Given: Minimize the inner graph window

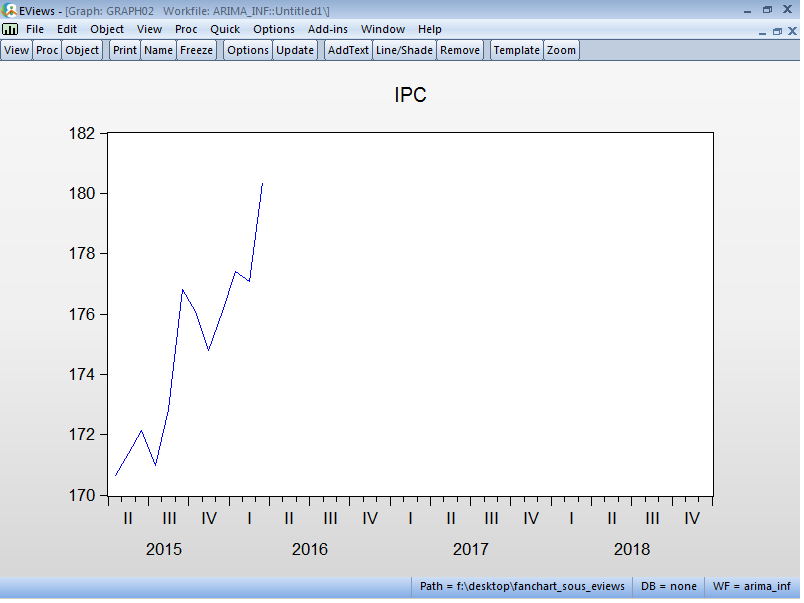Looking at the screenshot, I should (762, 32).
